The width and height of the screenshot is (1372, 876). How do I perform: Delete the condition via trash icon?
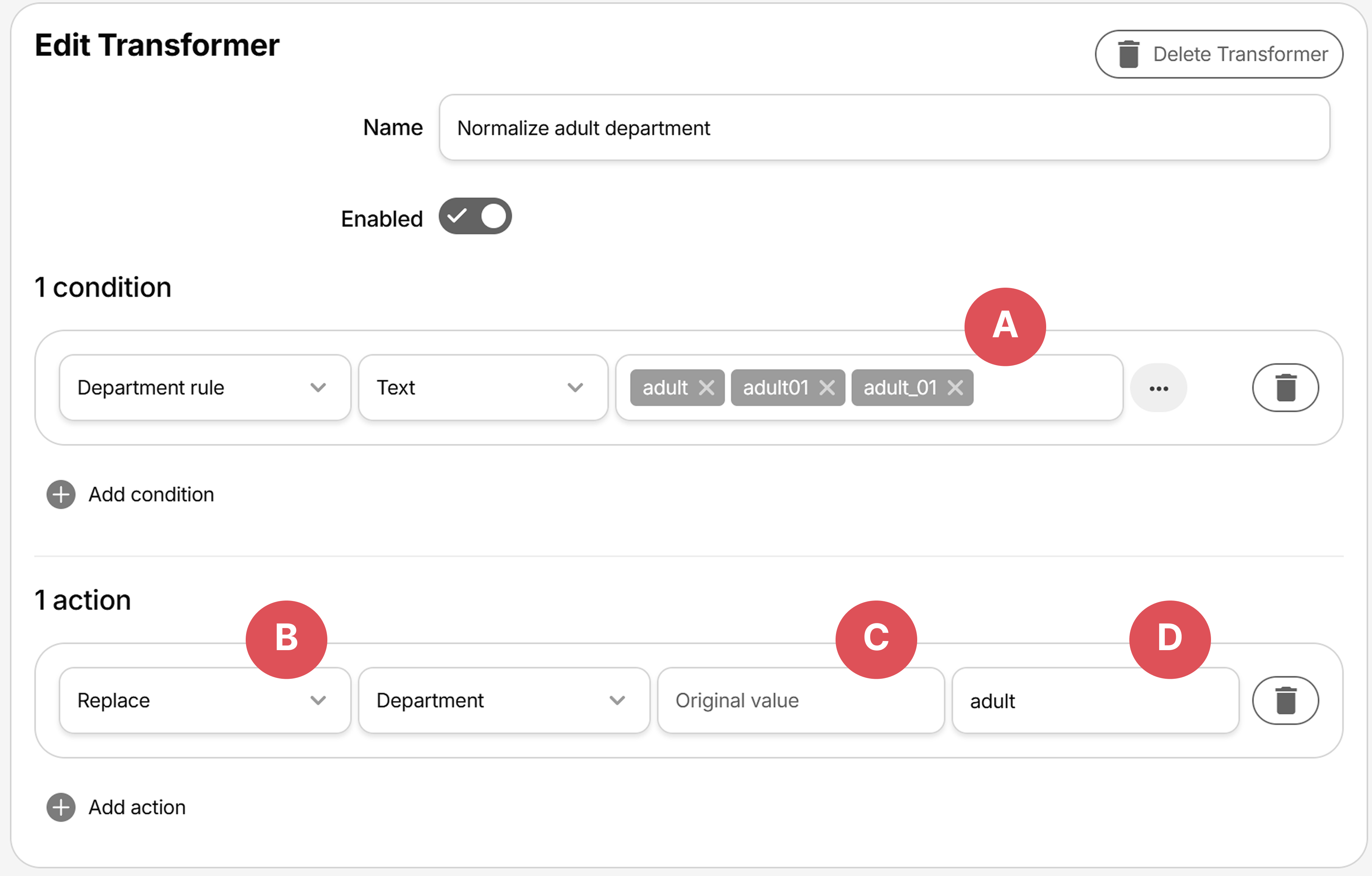point(1285,388)
